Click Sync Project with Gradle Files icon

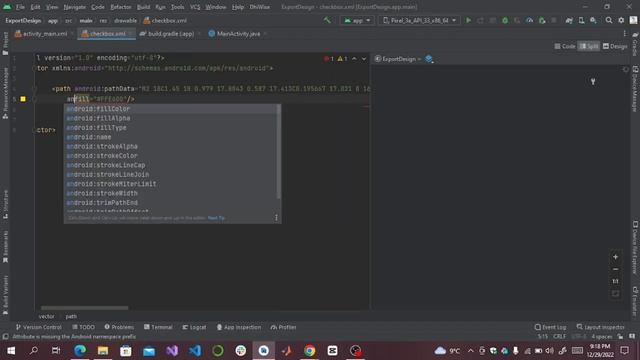569,20
